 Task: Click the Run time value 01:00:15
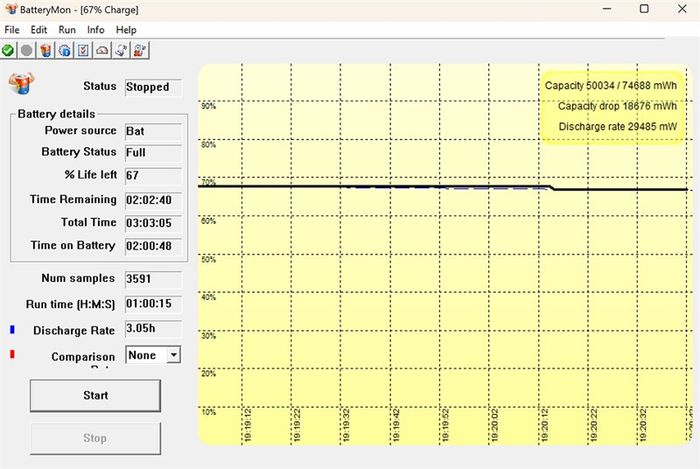tap(153, 304)
